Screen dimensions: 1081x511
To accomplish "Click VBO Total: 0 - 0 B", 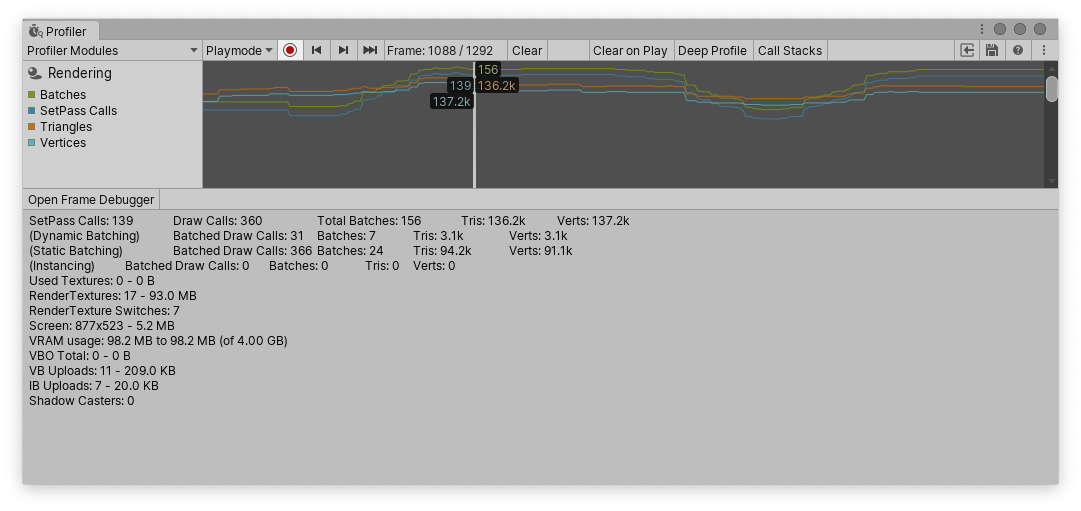I will tap(80, 356).
